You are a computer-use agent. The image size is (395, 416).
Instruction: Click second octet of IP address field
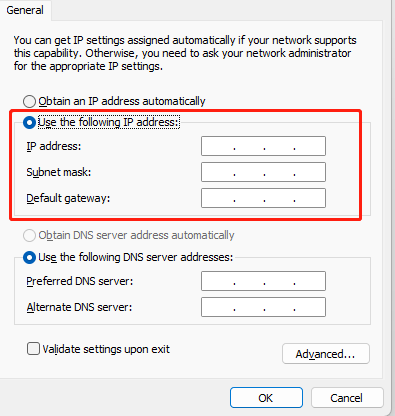pyautogui.click(x=249, y=146)
